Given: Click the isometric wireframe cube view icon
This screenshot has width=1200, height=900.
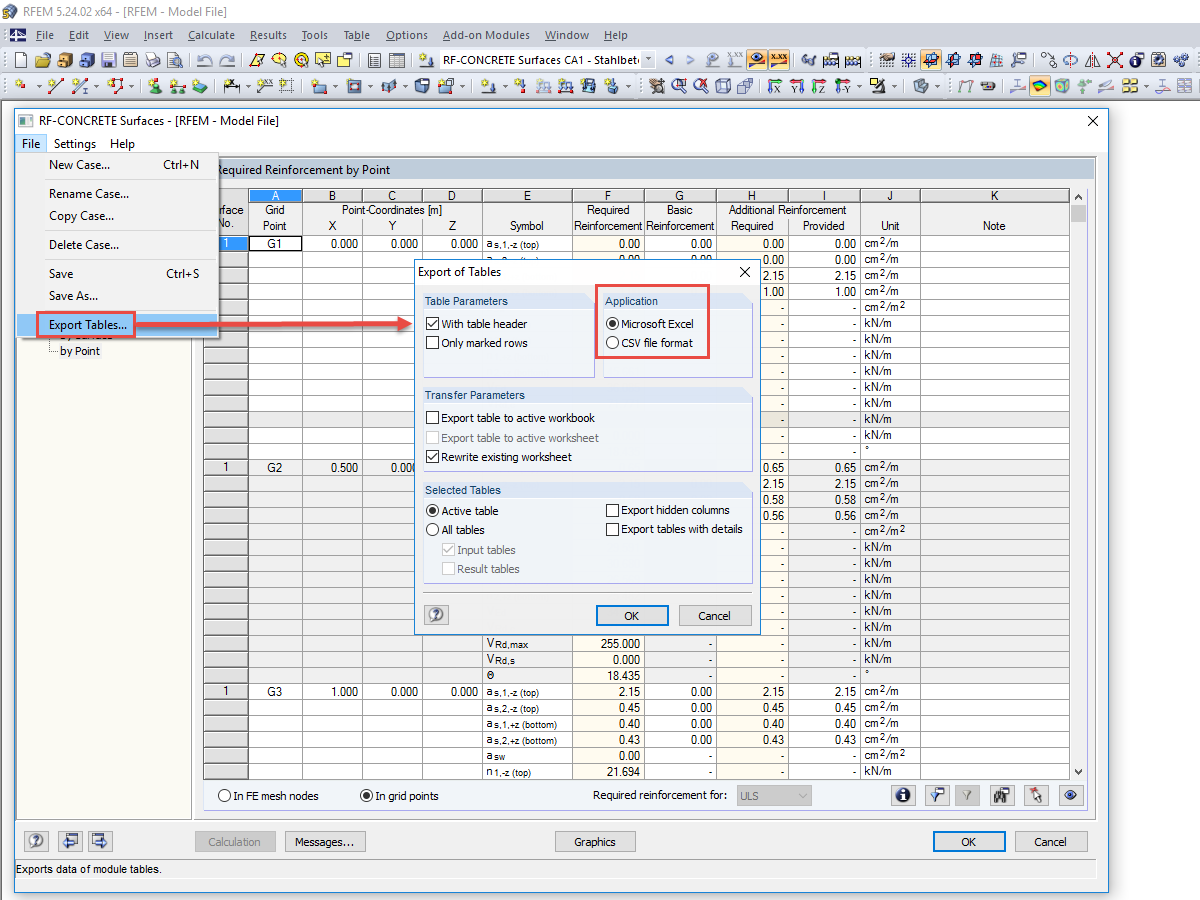Looking at the screenshot, I should click(x=722, y=86).
